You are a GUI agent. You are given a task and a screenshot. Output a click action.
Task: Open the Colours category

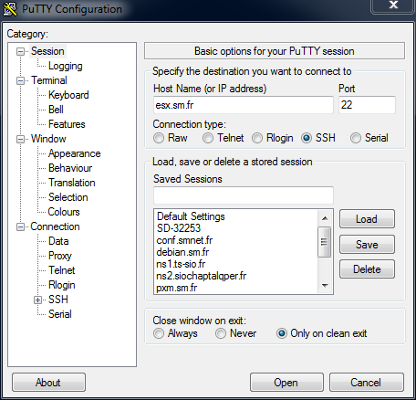pos(64,212)
